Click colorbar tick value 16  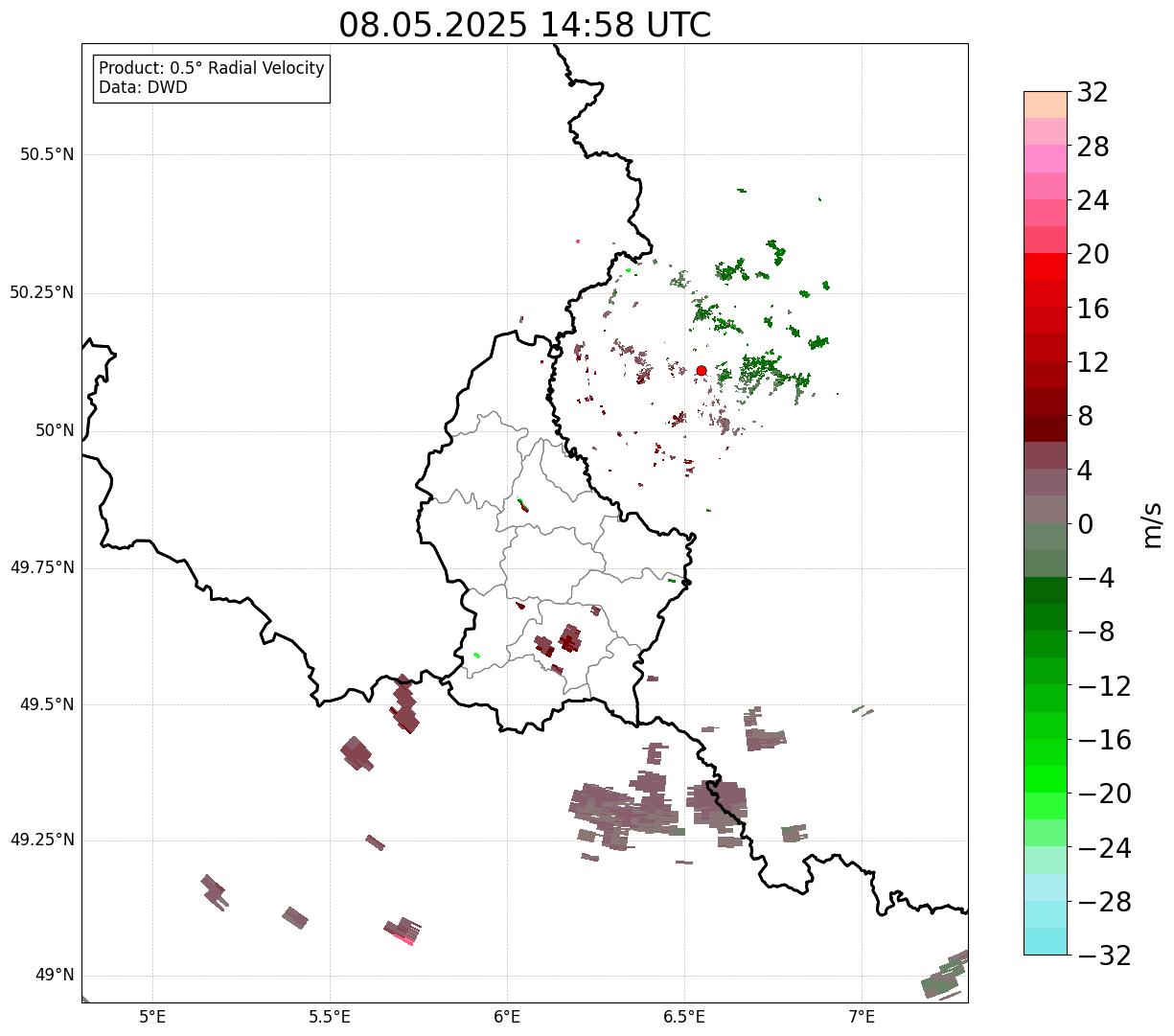click(x=1093, y=309)
